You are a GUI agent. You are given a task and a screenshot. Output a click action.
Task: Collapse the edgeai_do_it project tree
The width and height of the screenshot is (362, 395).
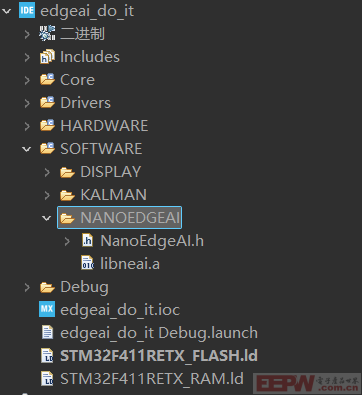[7, 11]
